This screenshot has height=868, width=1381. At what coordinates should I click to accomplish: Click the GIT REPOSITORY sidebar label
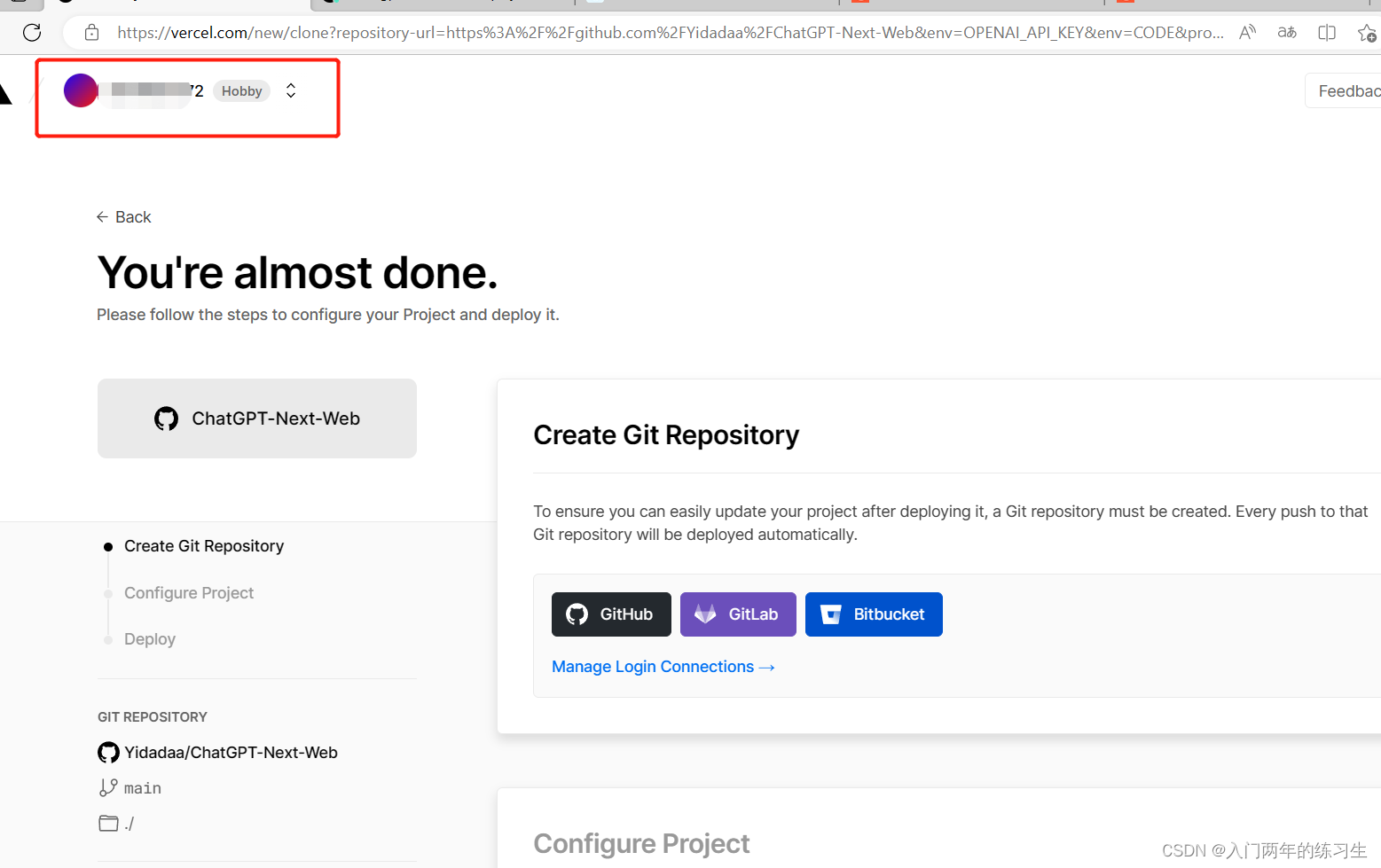coord(153,717)
